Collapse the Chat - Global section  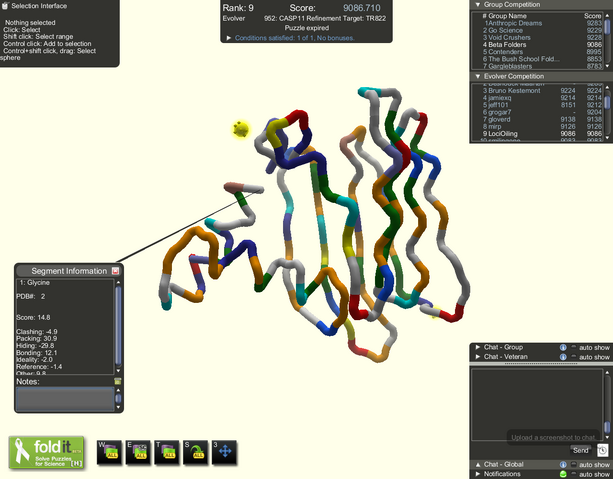(x=477, y=465)
